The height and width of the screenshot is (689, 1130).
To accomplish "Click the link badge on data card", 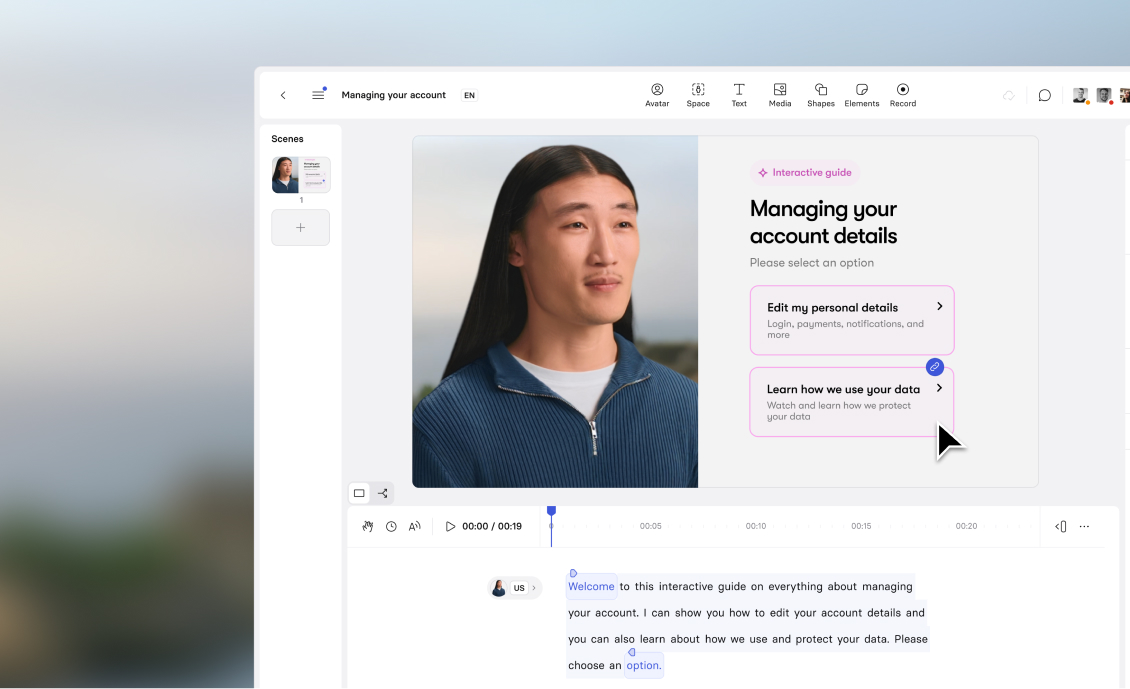I will tap(935, 367).
